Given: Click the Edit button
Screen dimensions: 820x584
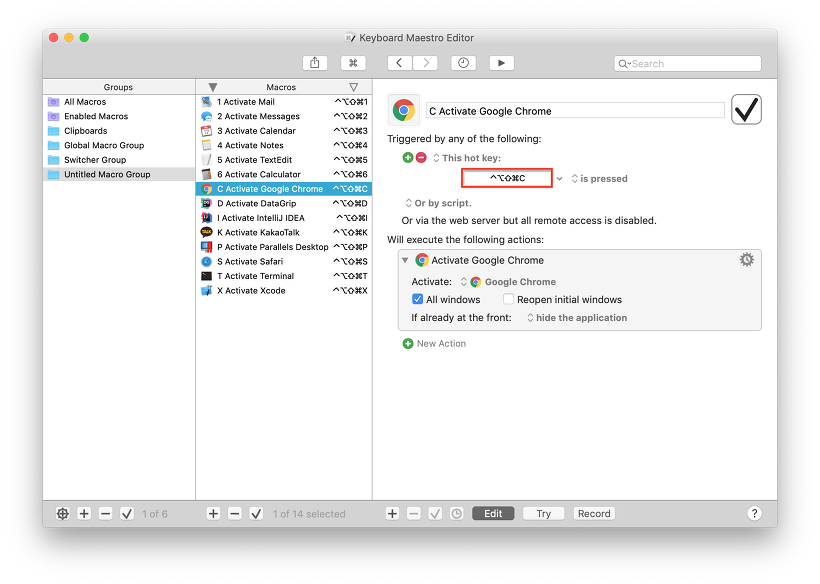Looking at the screenshot, I should [x=493, y=513].
